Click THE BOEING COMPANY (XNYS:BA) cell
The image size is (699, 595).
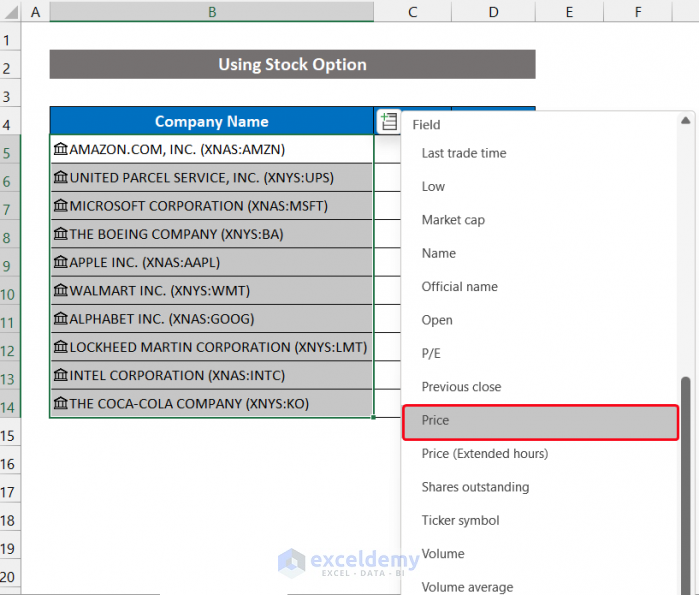(212, 234)
